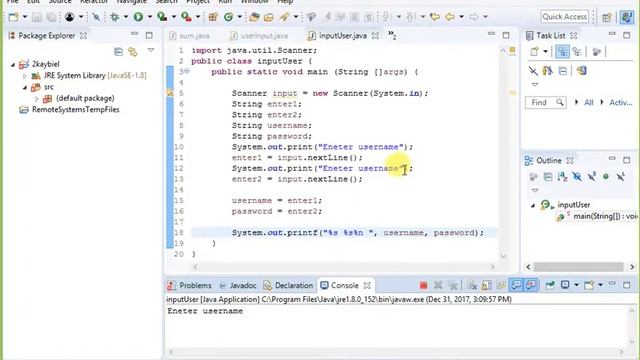Click the Open Type icon in the toolbar

click(x=254, y=17)
